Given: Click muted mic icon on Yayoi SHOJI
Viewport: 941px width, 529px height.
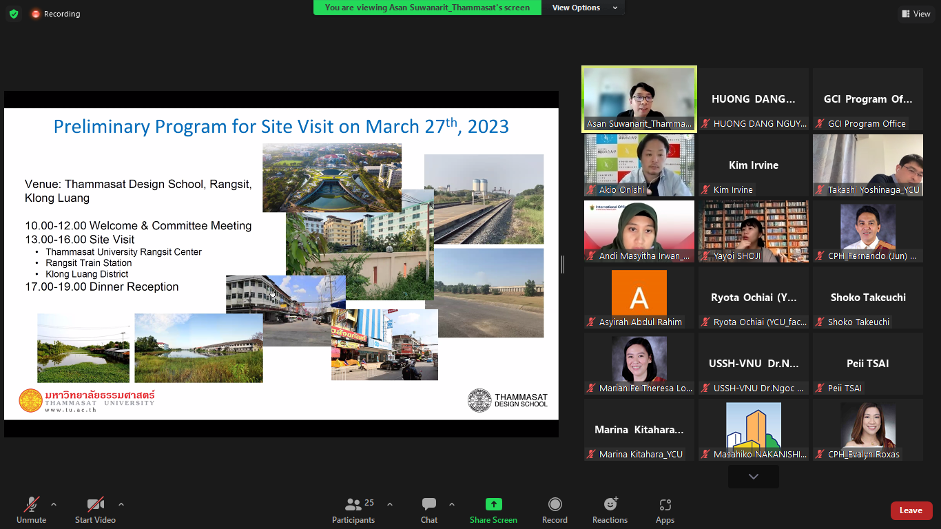Looking at the screenshot, I should [706, 256].
